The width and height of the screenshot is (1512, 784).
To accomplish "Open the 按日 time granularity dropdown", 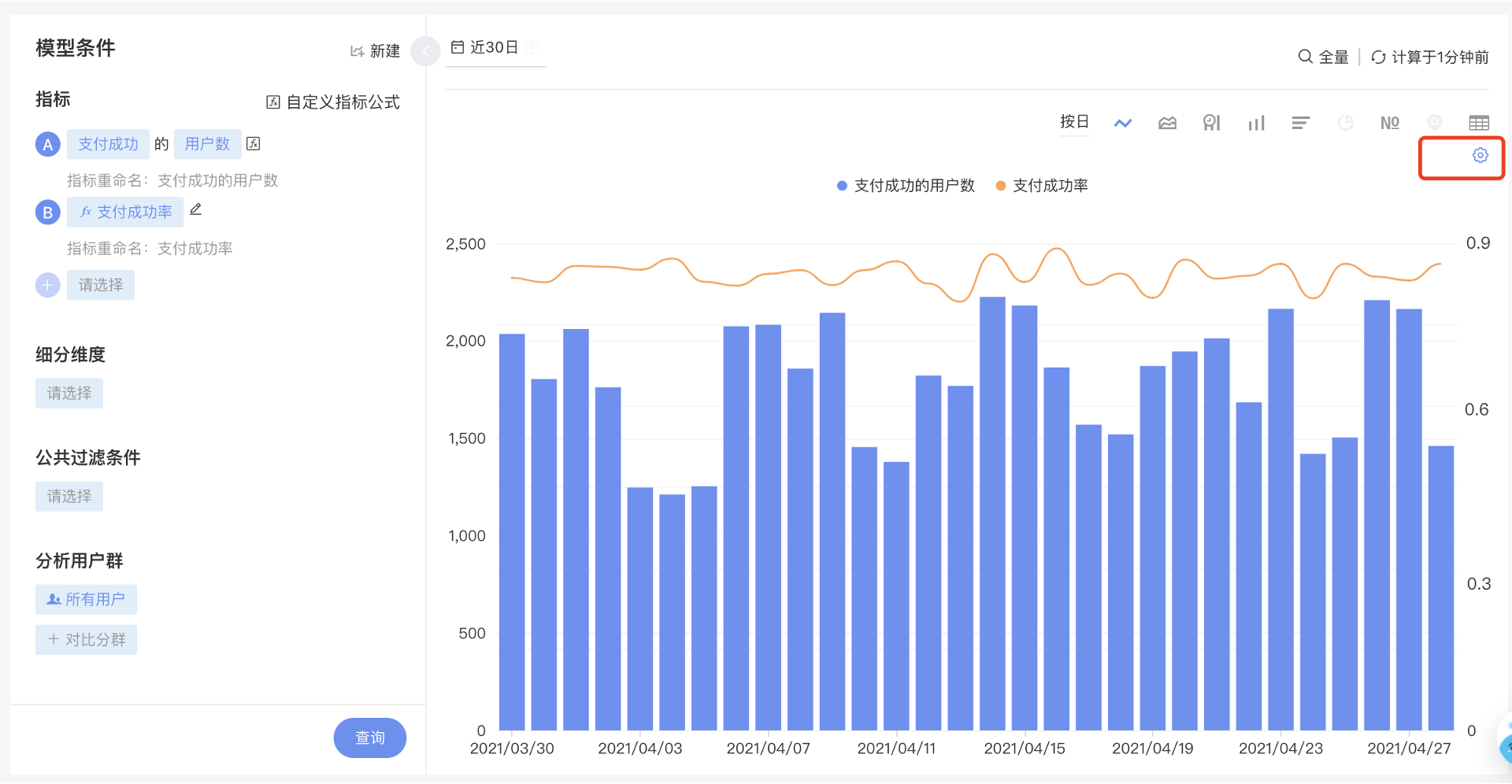I will pos(1074,122).
